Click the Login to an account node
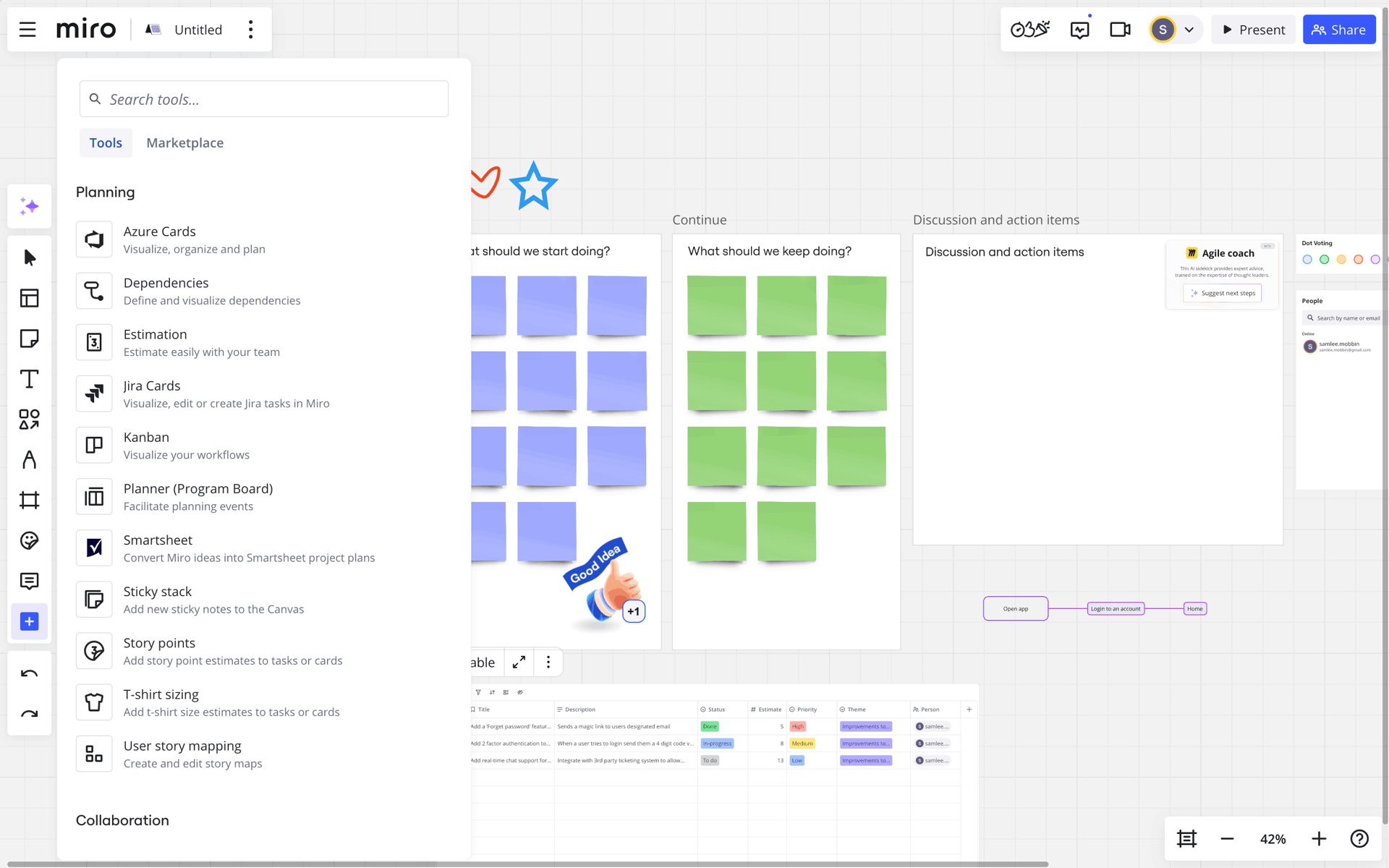 click(x=1116, y=608)
